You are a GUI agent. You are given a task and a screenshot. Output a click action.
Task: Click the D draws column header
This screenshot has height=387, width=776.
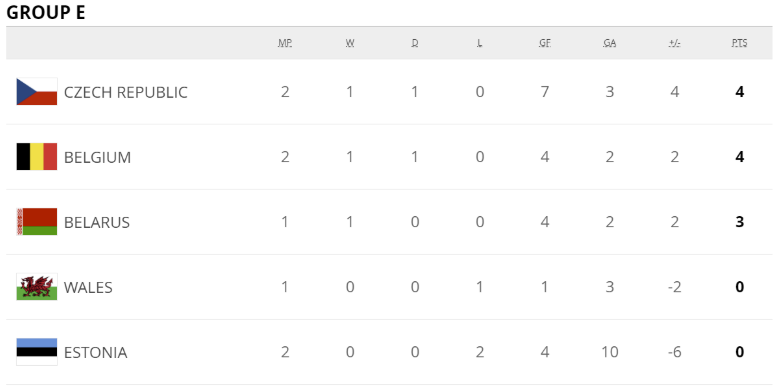(x=415, y=43)
